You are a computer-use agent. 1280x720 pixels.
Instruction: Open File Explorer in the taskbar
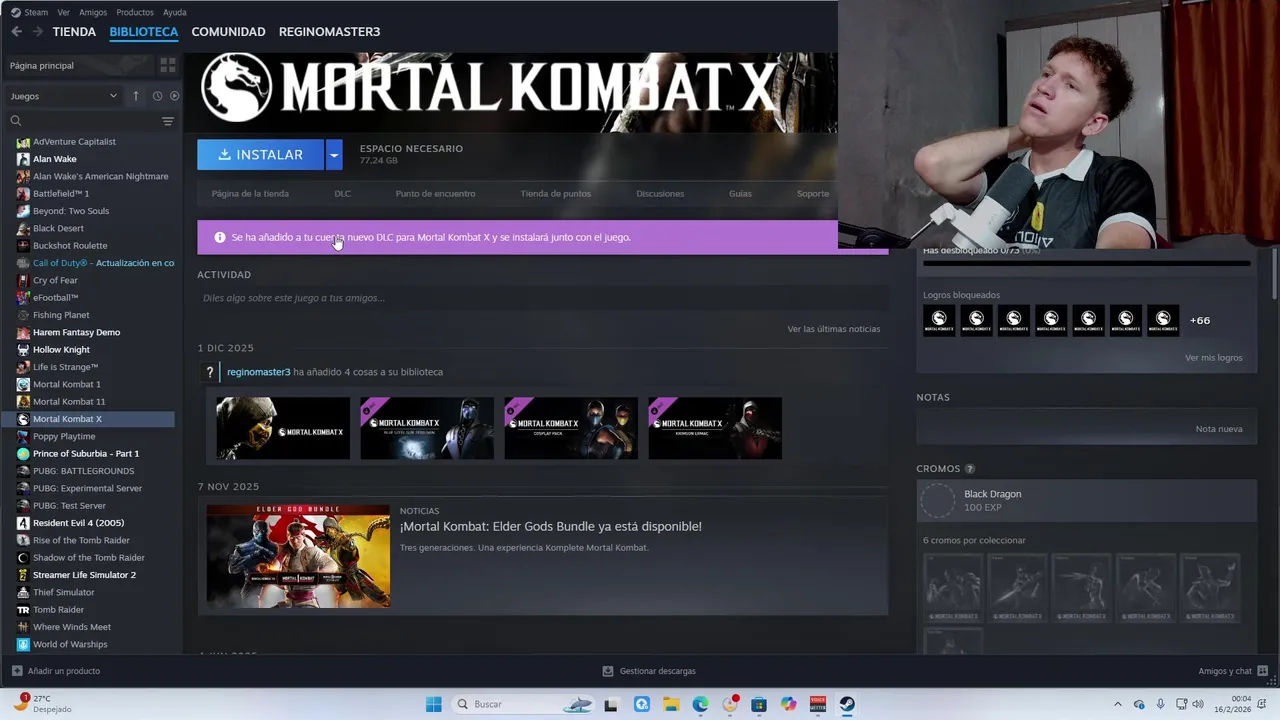point(671,704)
